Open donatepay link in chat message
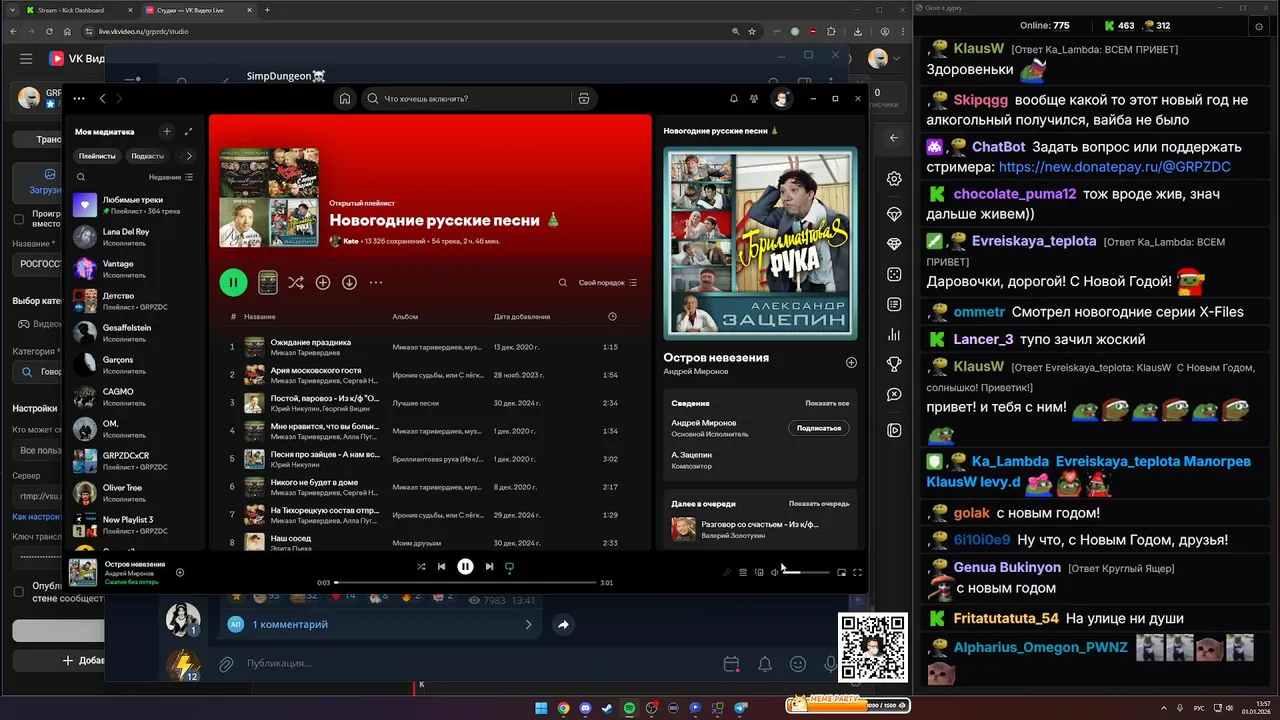Image resolution: width=1280 pixels, height=720 pixels. pos(1114,167)
